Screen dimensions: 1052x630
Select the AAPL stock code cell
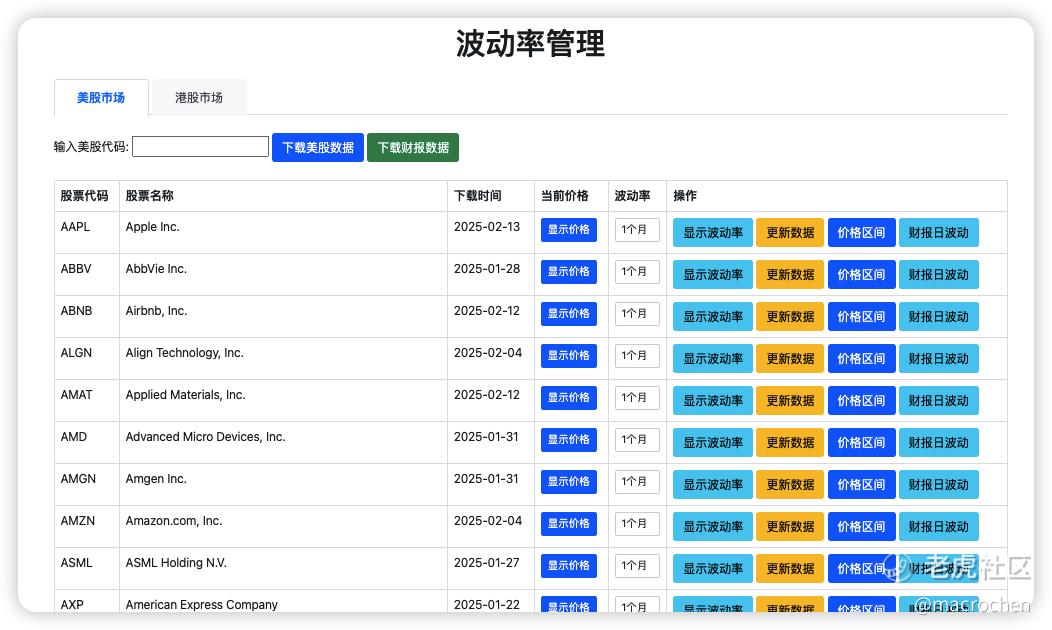click(x=87, y=232)
